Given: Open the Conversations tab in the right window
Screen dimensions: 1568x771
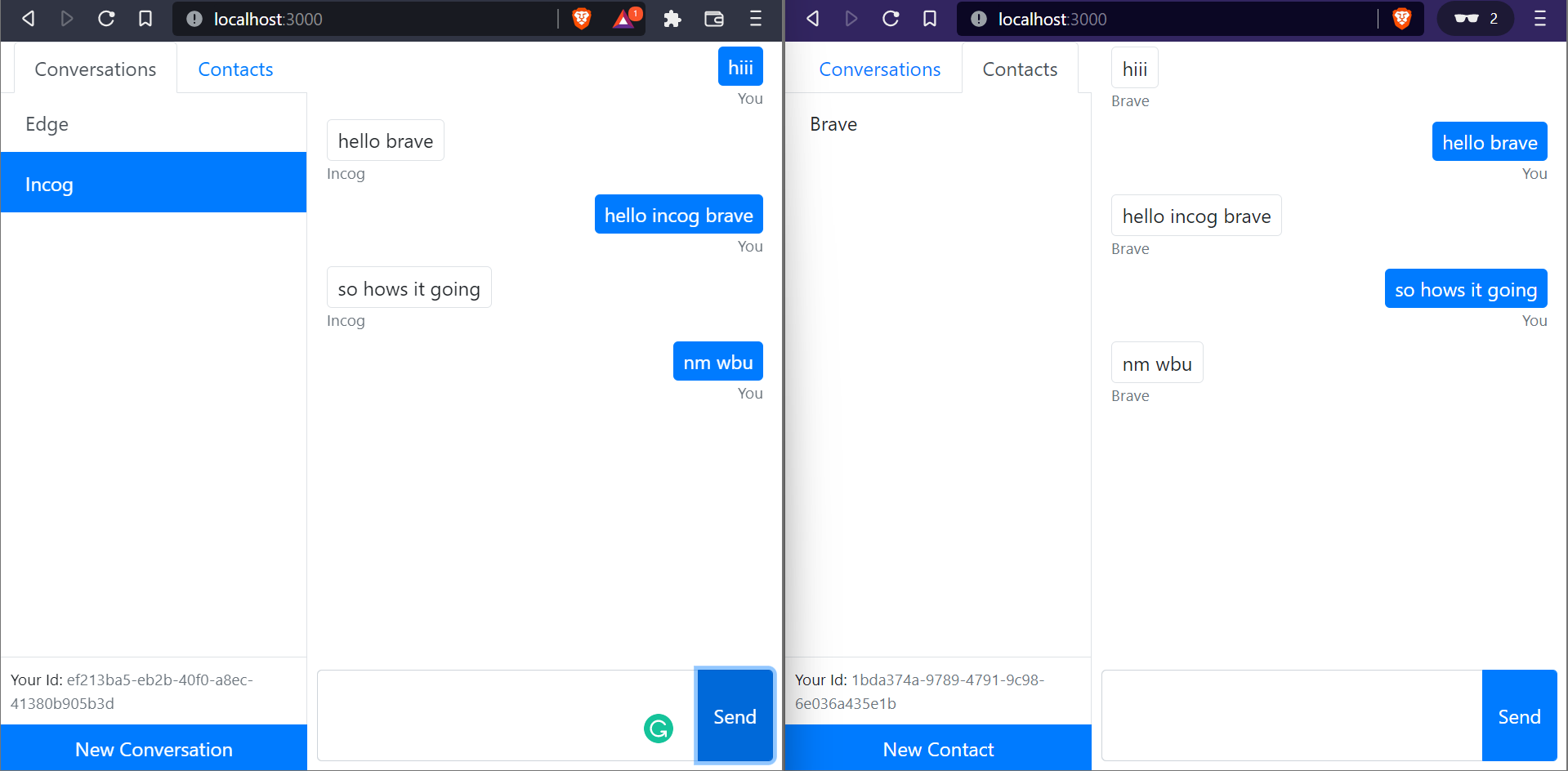Looking at the screenshot, I should (880, 69).
